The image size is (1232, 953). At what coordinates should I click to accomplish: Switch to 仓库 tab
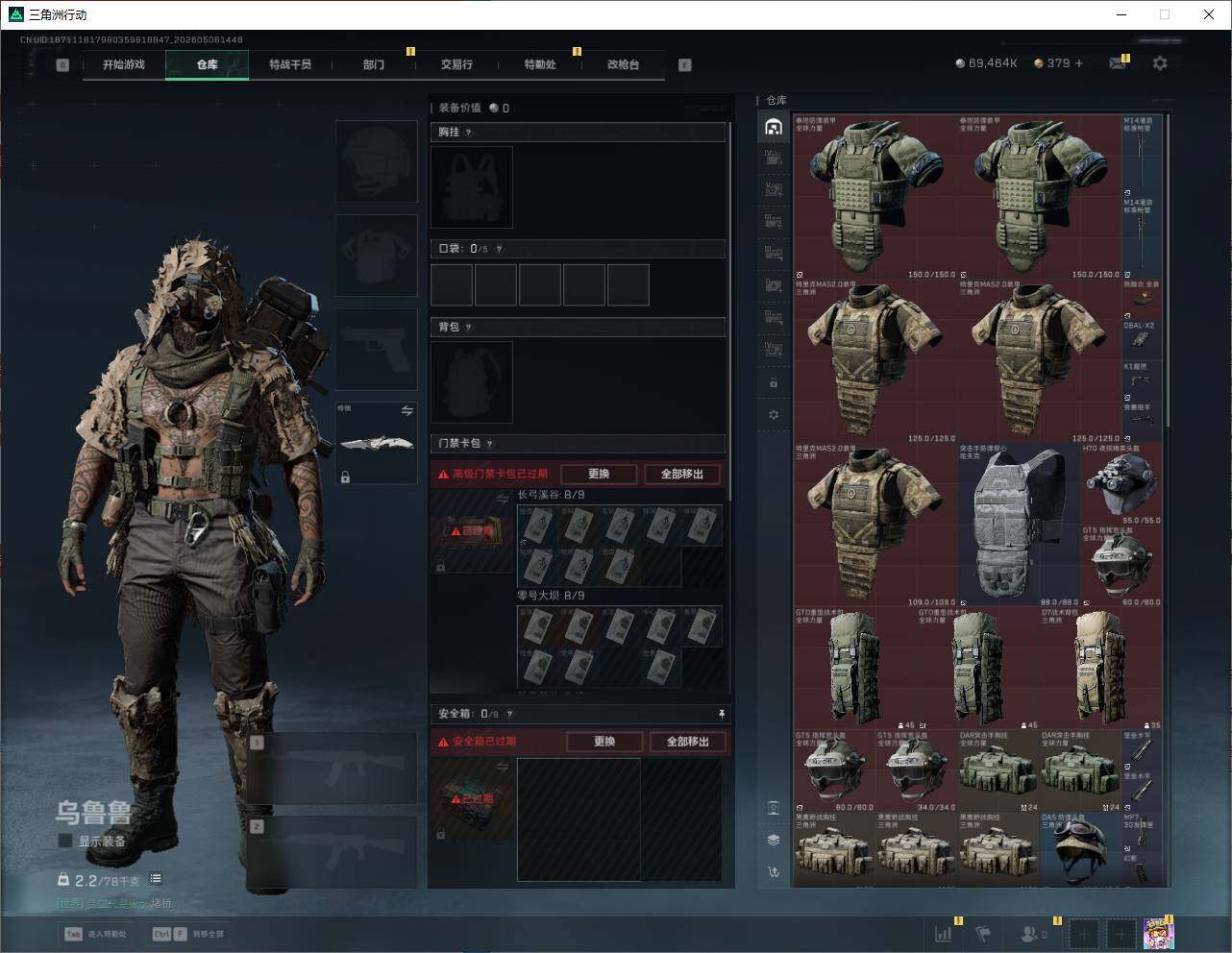click(x=208, y=64)
